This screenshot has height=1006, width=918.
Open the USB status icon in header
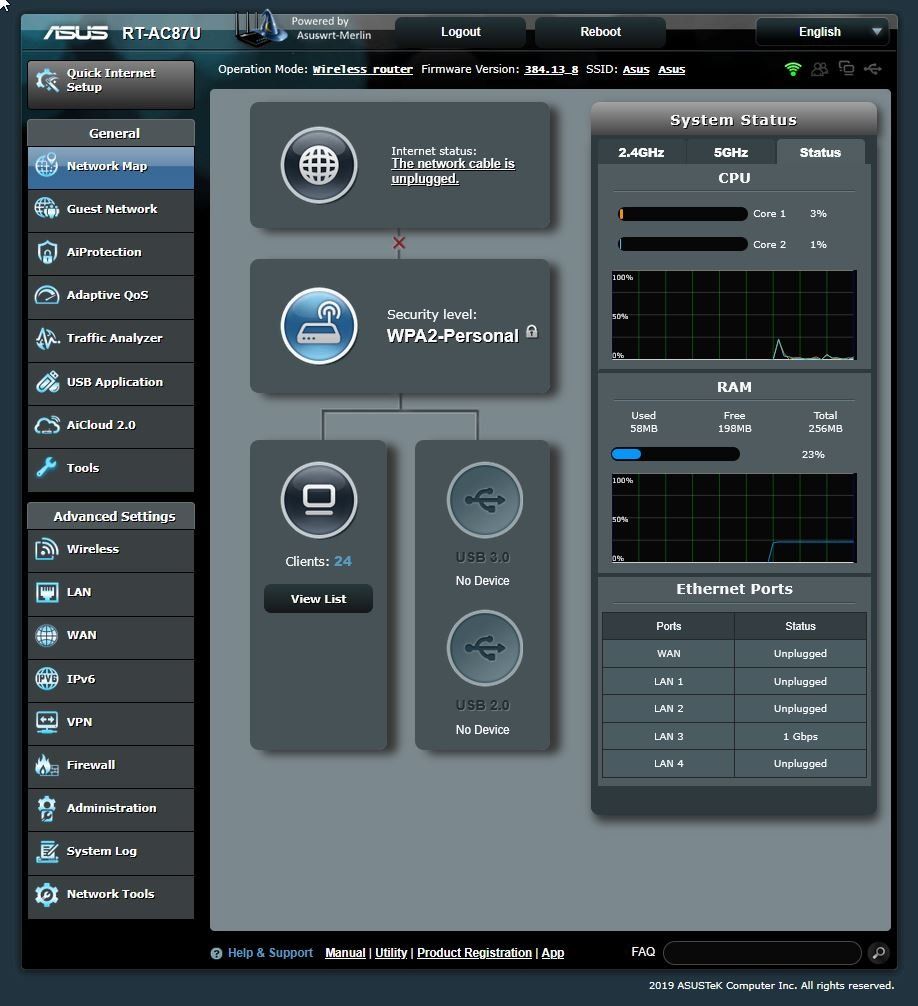(873, 69)
